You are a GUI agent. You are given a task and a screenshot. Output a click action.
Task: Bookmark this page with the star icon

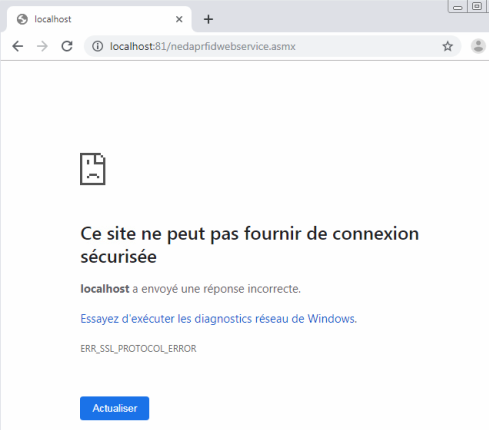click(x=448, y=46)
